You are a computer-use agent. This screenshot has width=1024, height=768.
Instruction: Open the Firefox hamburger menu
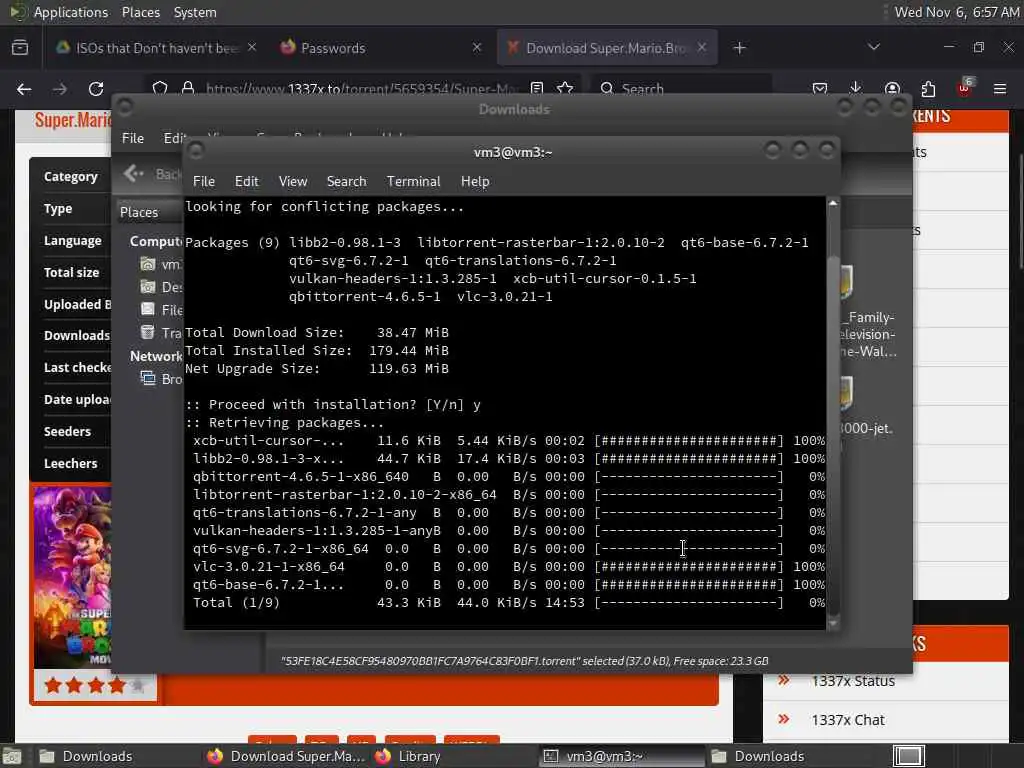1000,89
